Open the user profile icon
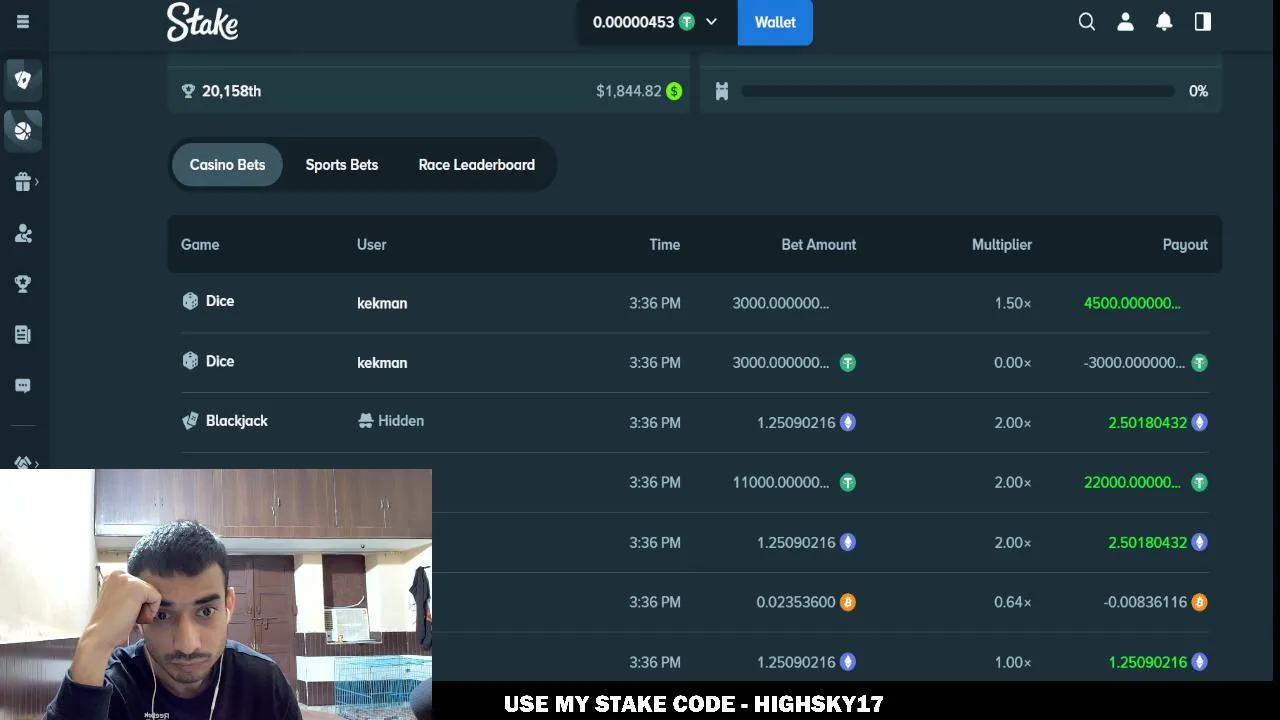The height and width of the screenshot is (720, 1280). pos(1125,22)
